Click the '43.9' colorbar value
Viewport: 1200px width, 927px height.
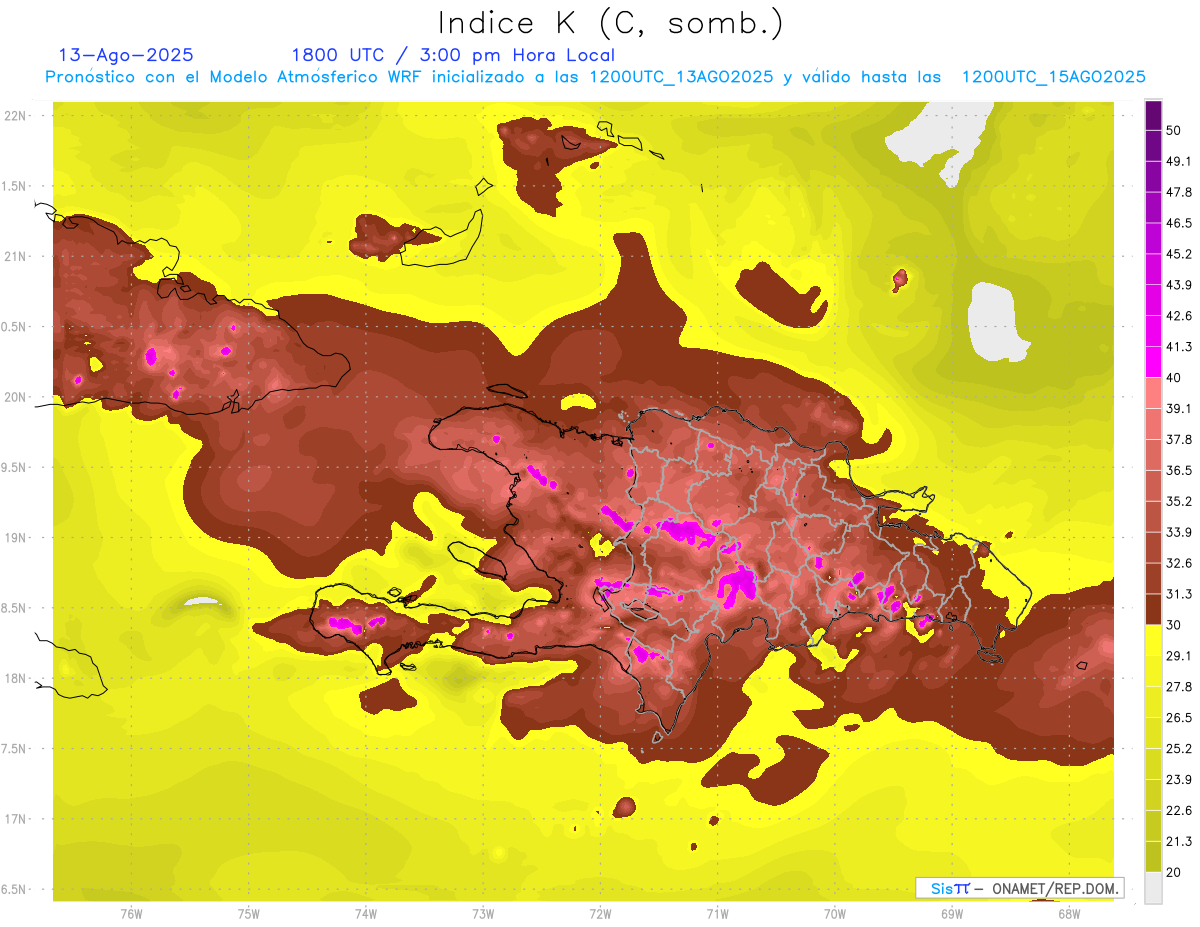1179,285
